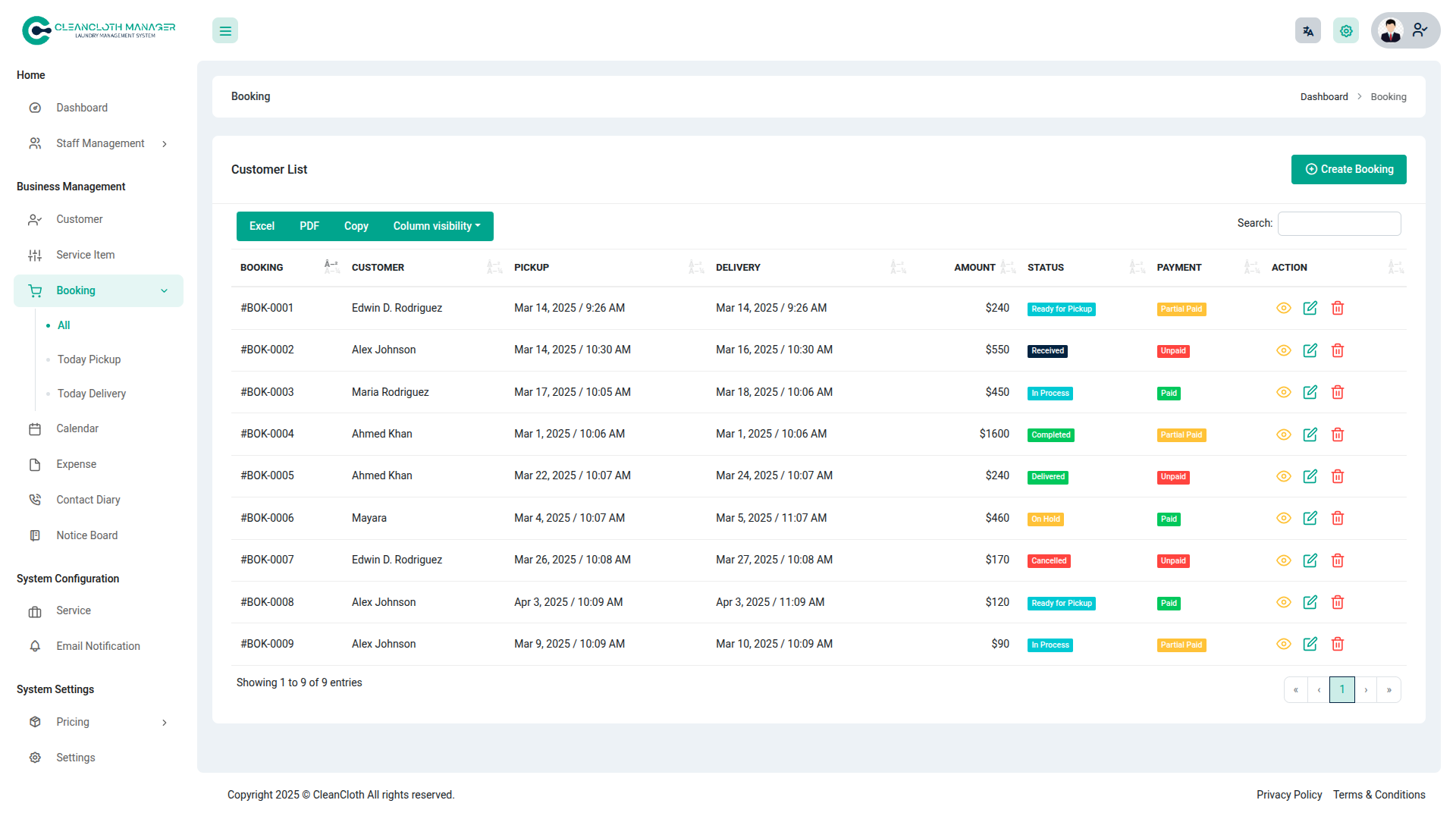1456x819 pixels.
Task: Open Today Pickup submenu item
Action: coord(89,359)
